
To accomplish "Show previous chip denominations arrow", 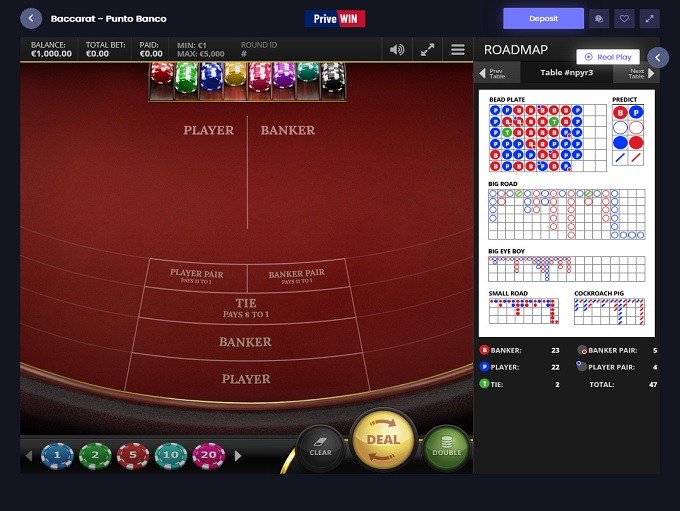I will 29,456.
